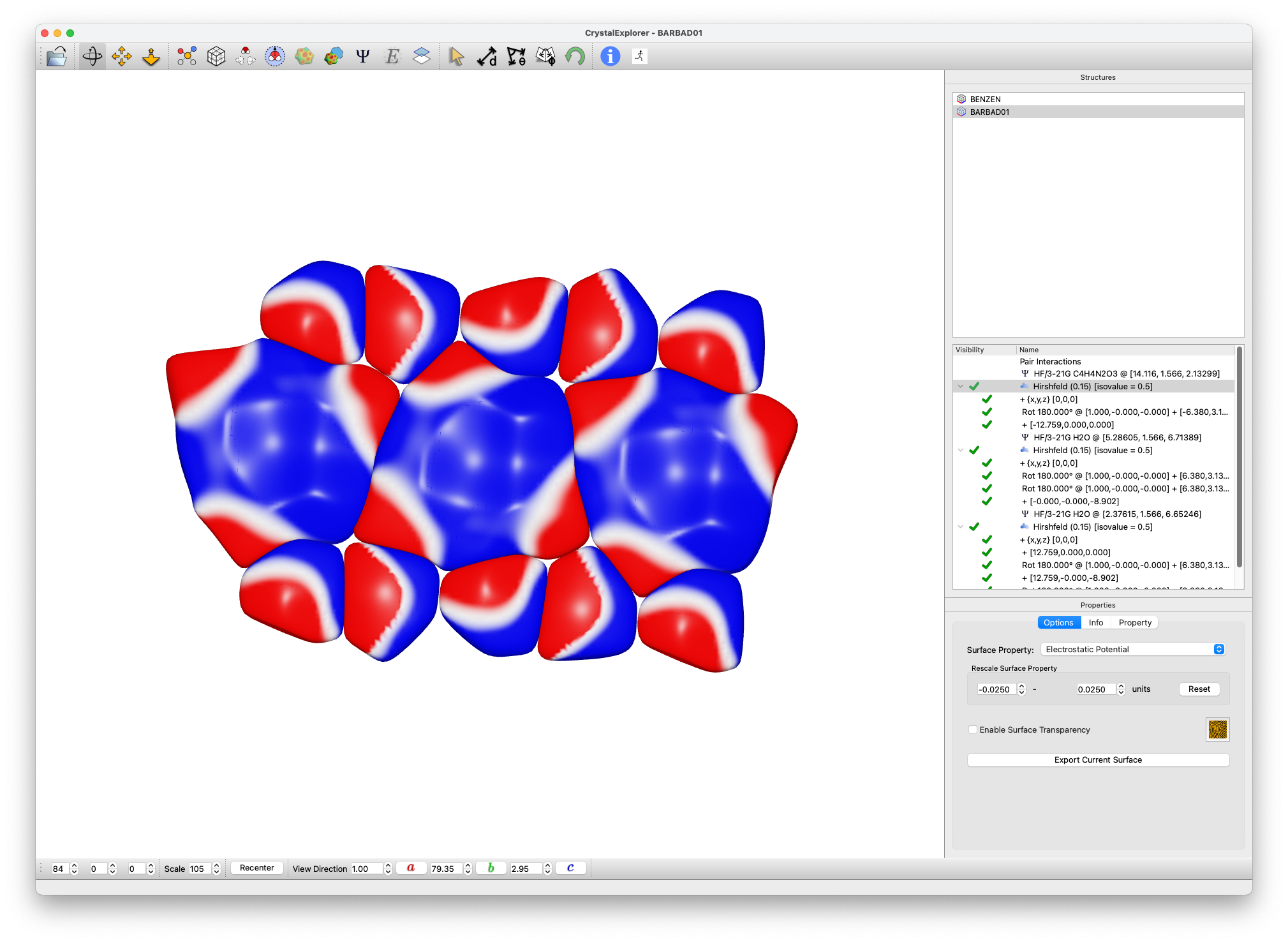The image size is (1288, 942).
Task: Switch to the Property tab
Action: pyautogui.click(x=1134, y=622)
